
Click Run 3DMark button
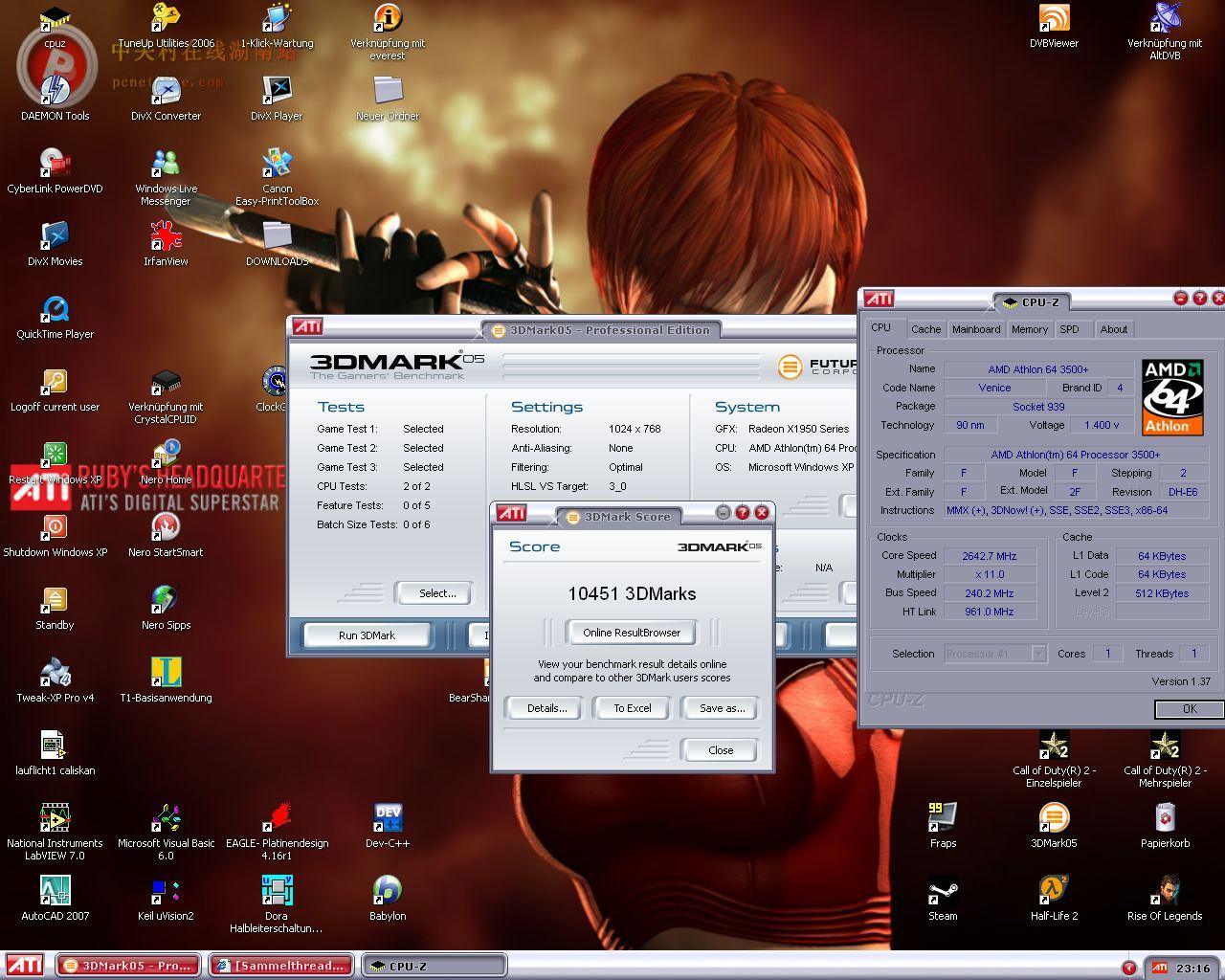[367, 635]
